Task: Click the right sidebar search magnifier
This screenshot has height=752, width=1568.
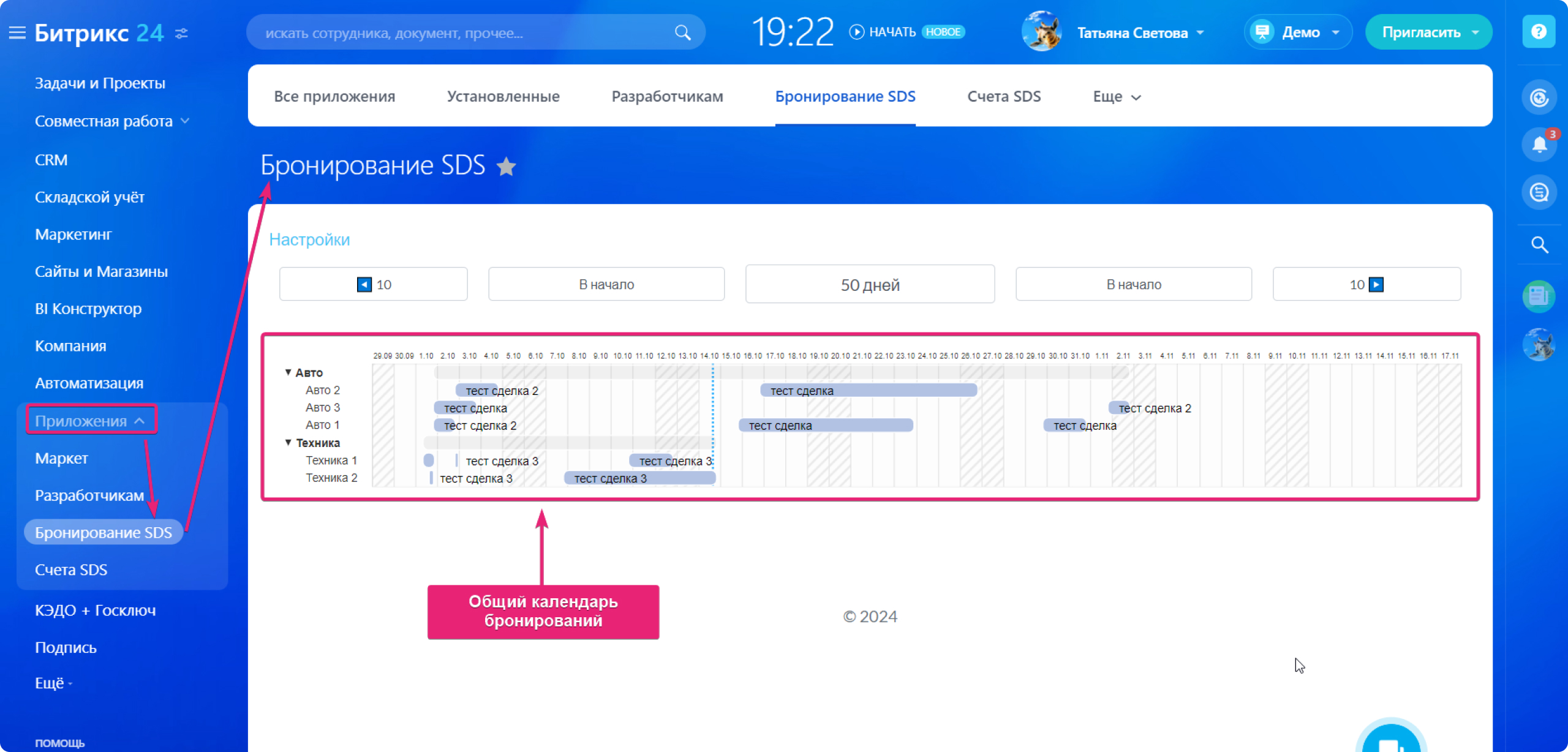Action: [1539, 245]
